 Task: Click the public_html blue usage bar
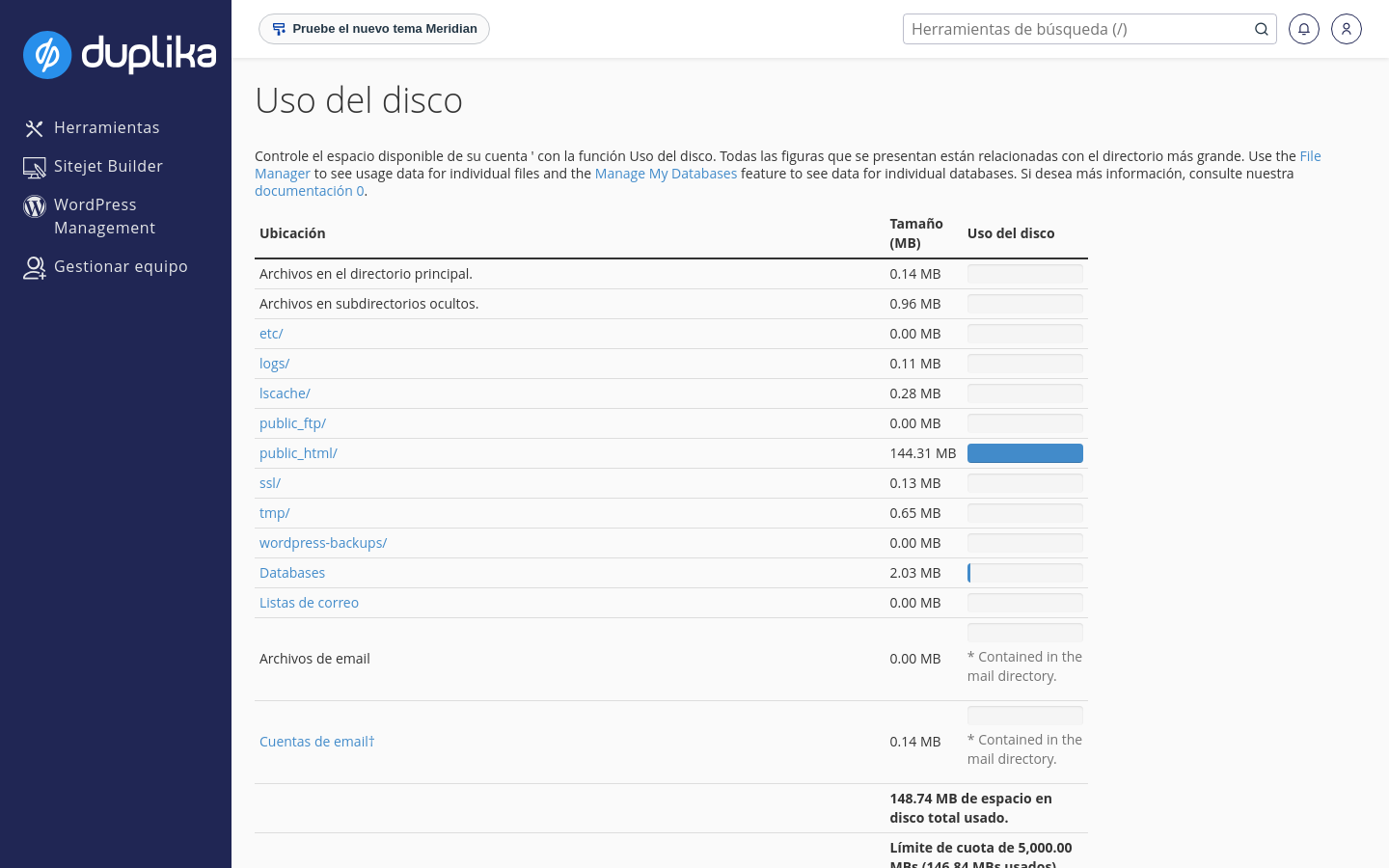pos(1025,453)
